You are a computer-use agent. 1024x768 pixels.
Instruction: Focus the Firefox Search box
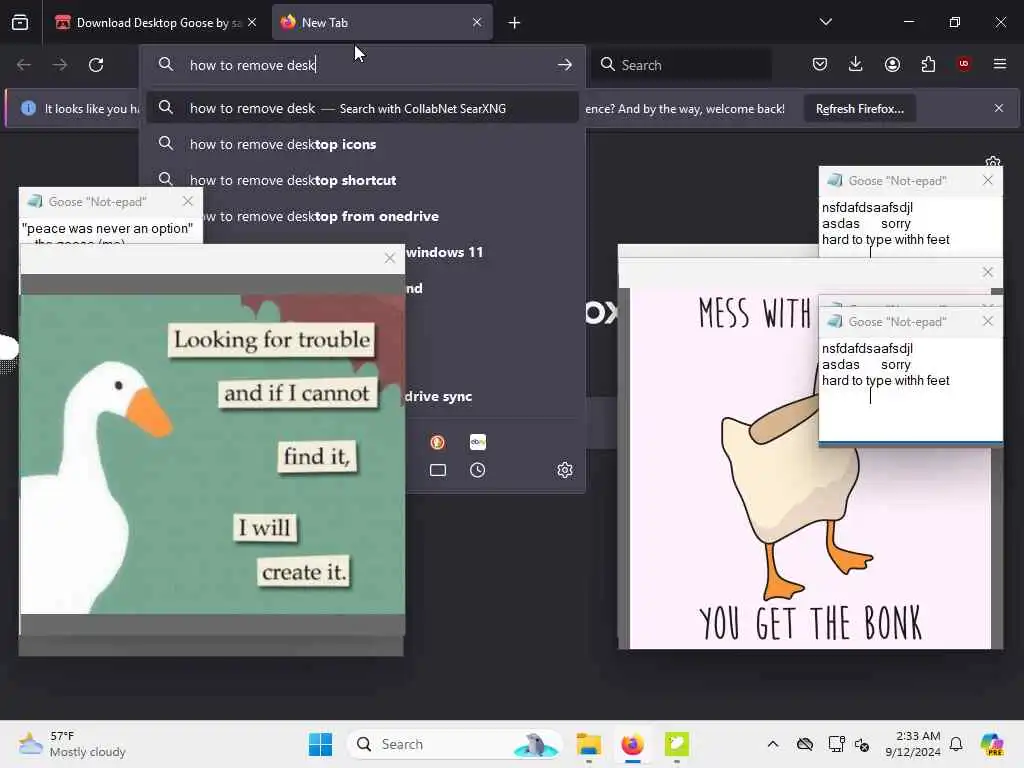681,65
